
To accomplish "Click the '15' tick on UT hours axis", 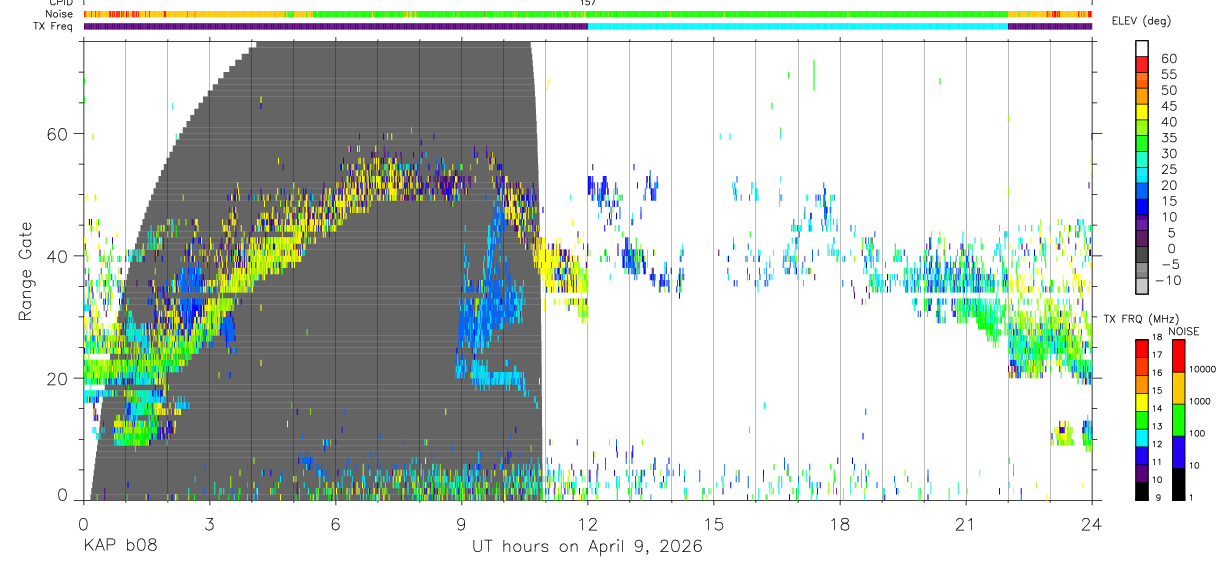I will tap(714, 523).
